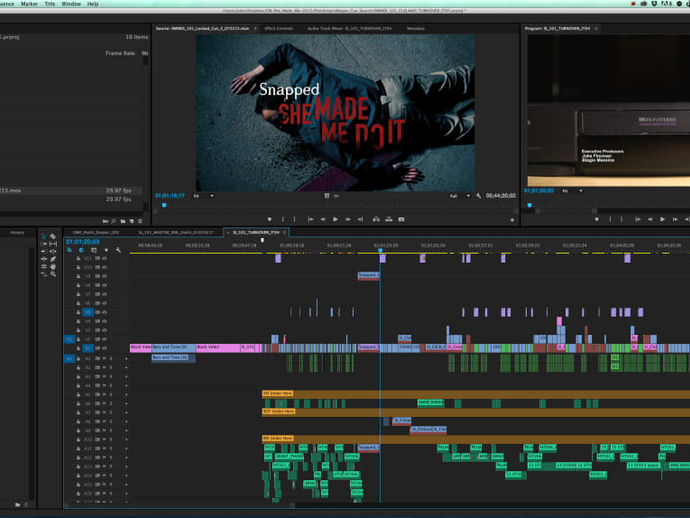Open the Metadata panel tab
690x518 pixels.
pos(415,28)
